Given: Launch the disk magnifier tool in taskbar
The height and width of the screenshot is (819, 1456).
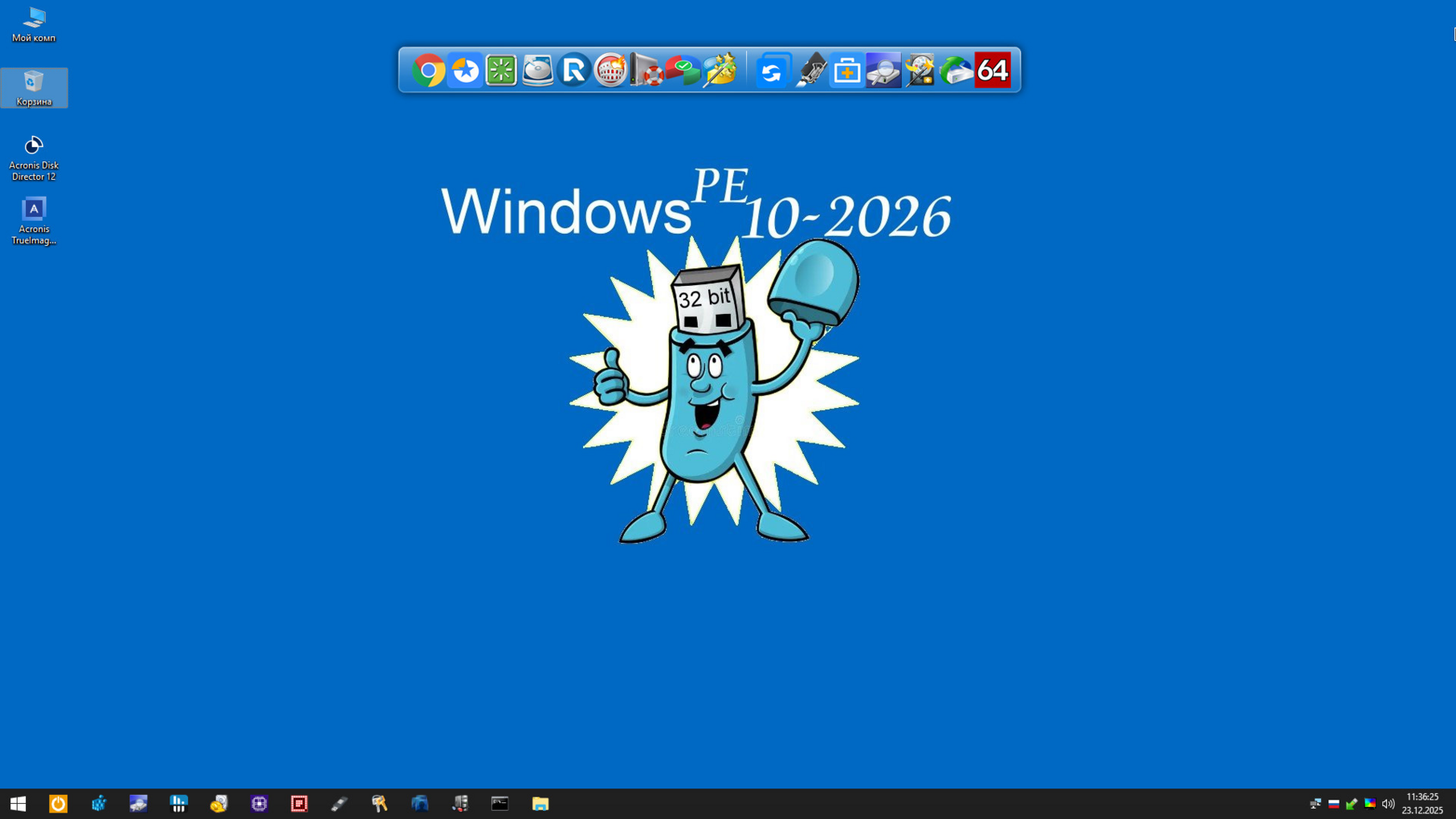Looking at the screenshot, I should 138,804.
